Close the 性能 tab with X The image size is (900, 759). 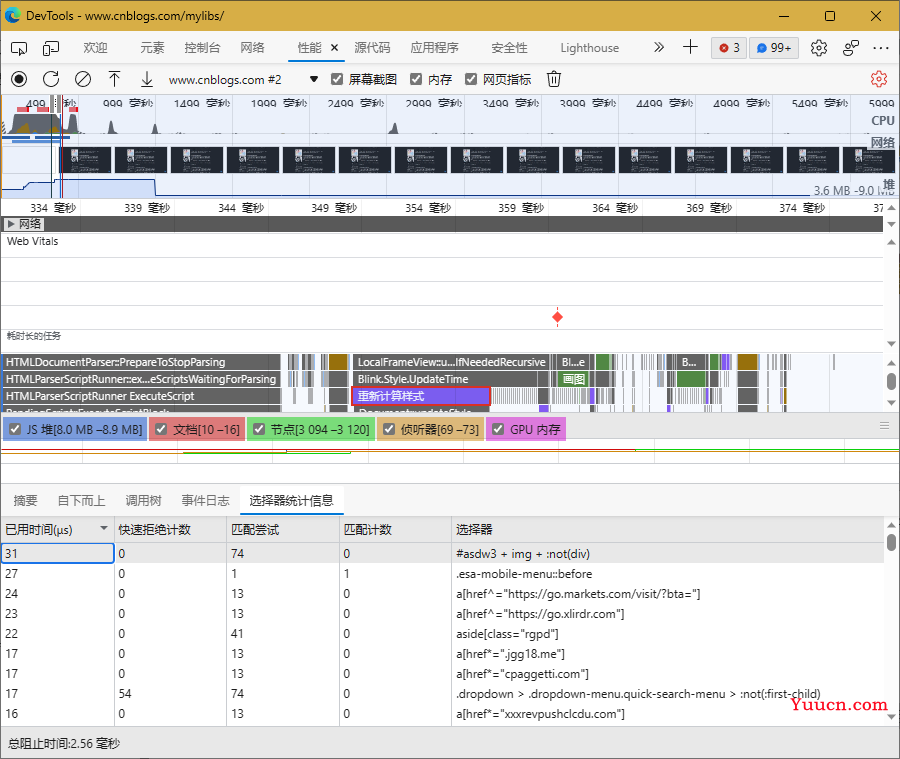335,48
